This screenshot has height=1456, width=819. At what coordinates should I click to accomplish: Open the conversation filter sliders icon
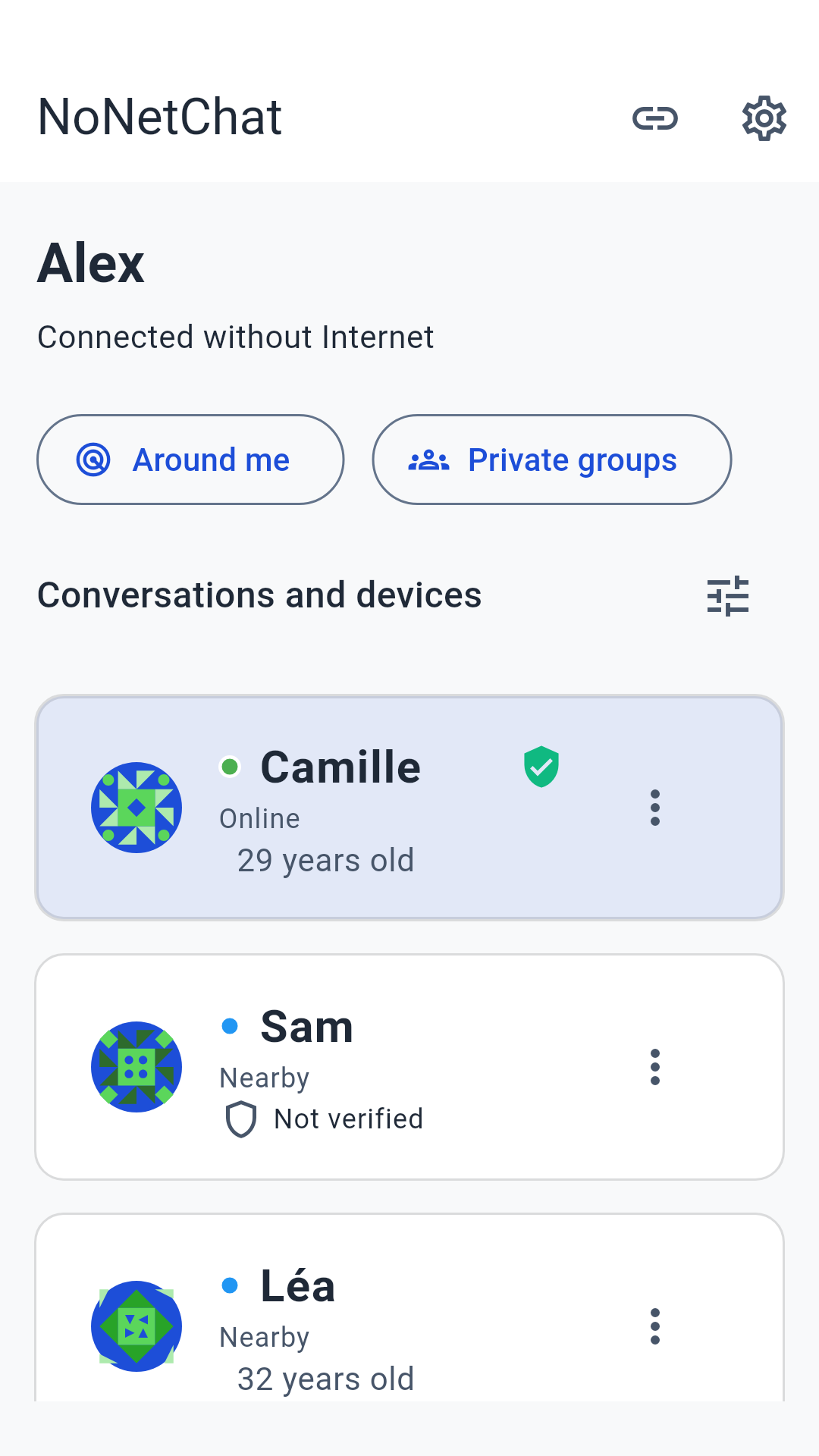coord(728,596)
